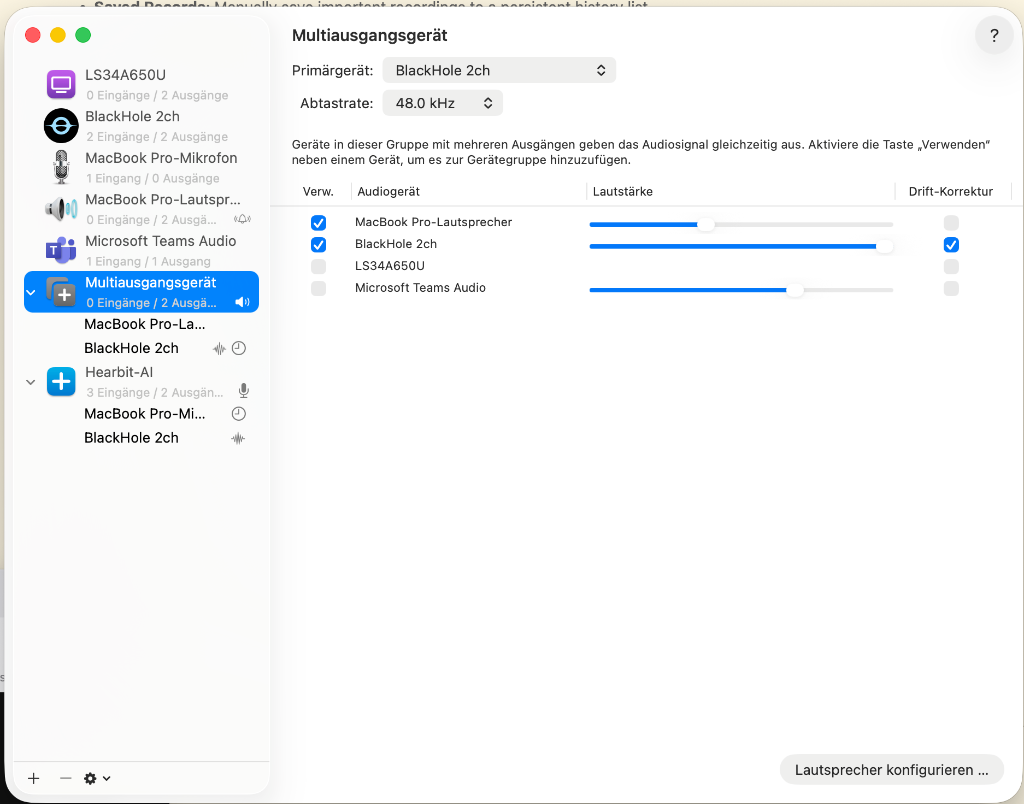
Task: Remove the selected device with the minus button
Action: click(65, 779)
